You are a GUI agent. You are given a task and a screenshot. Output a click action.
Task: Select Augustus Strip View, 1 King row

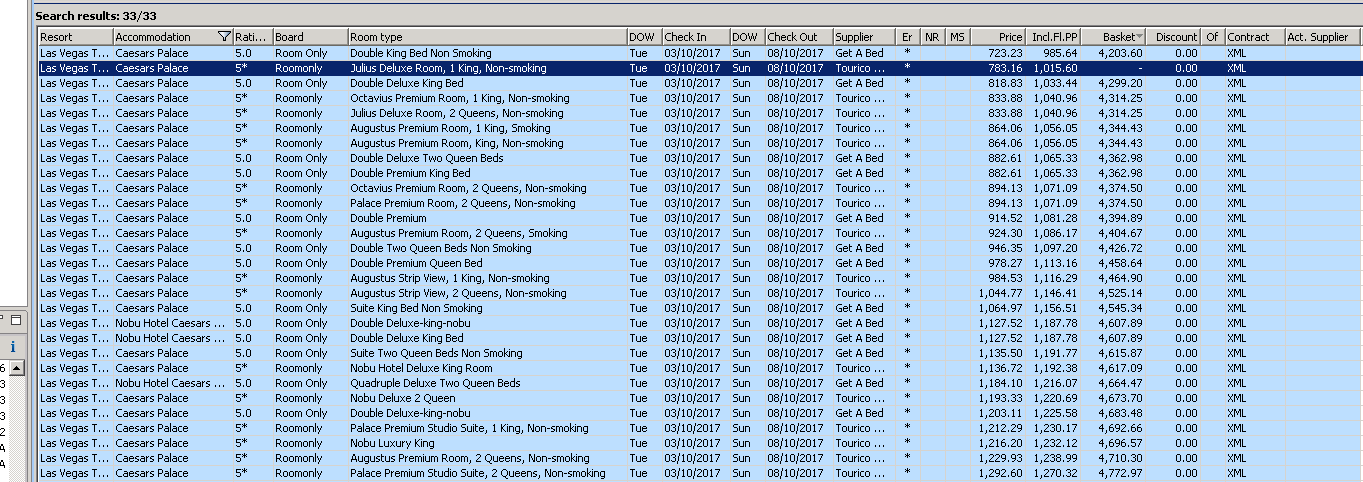pos(700,278)
